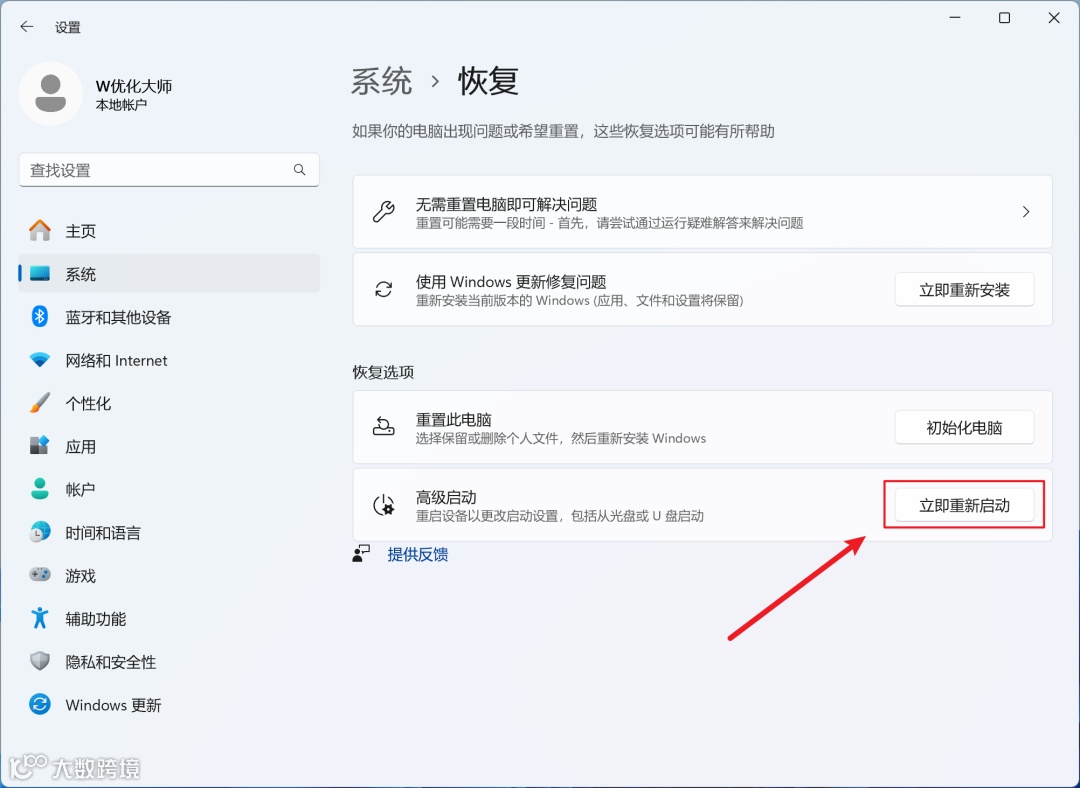Open 辅助功能 settings

pos(169,619)
